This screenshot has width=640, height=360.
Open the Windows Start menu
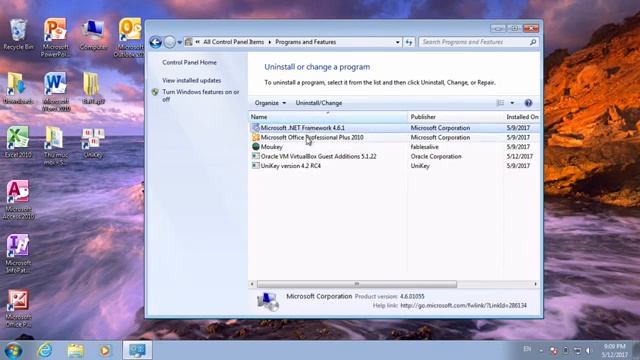click(x=13, y=351)
